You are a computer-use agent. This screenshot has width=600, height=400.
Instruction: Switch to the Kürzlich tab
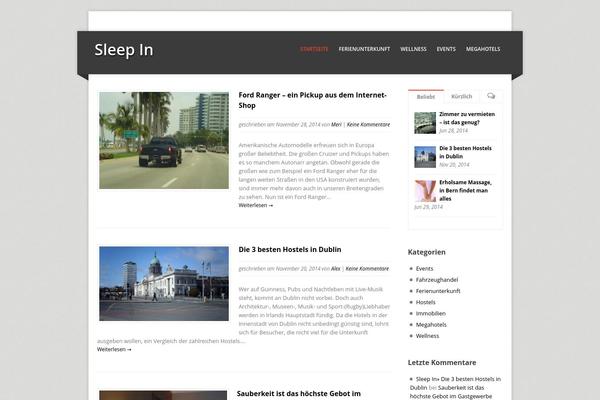tap(461, 96)
